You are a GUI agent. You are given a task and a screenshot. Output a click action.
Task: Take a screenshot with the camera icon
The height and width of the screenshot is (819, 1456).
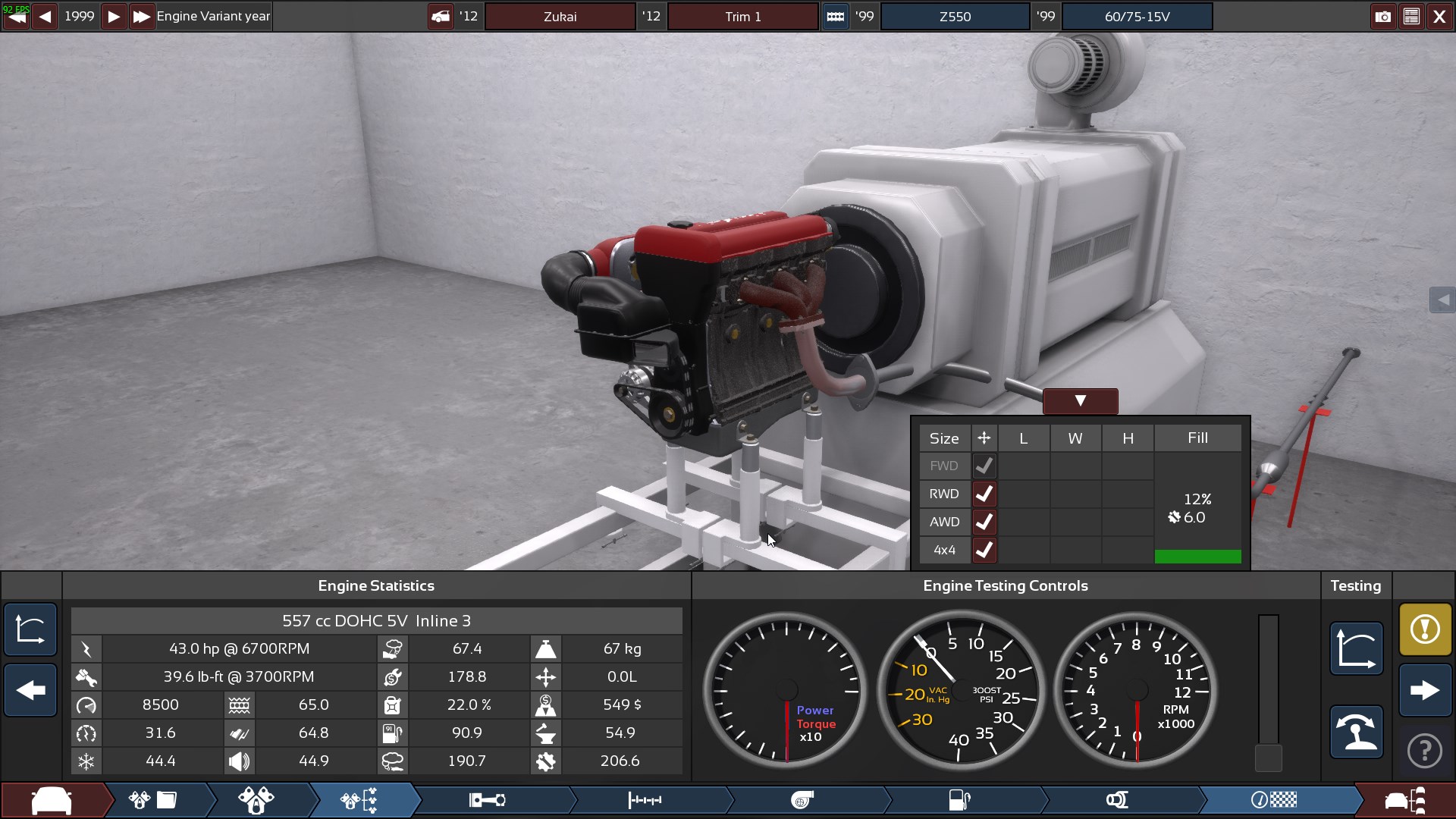(1382, 16)
